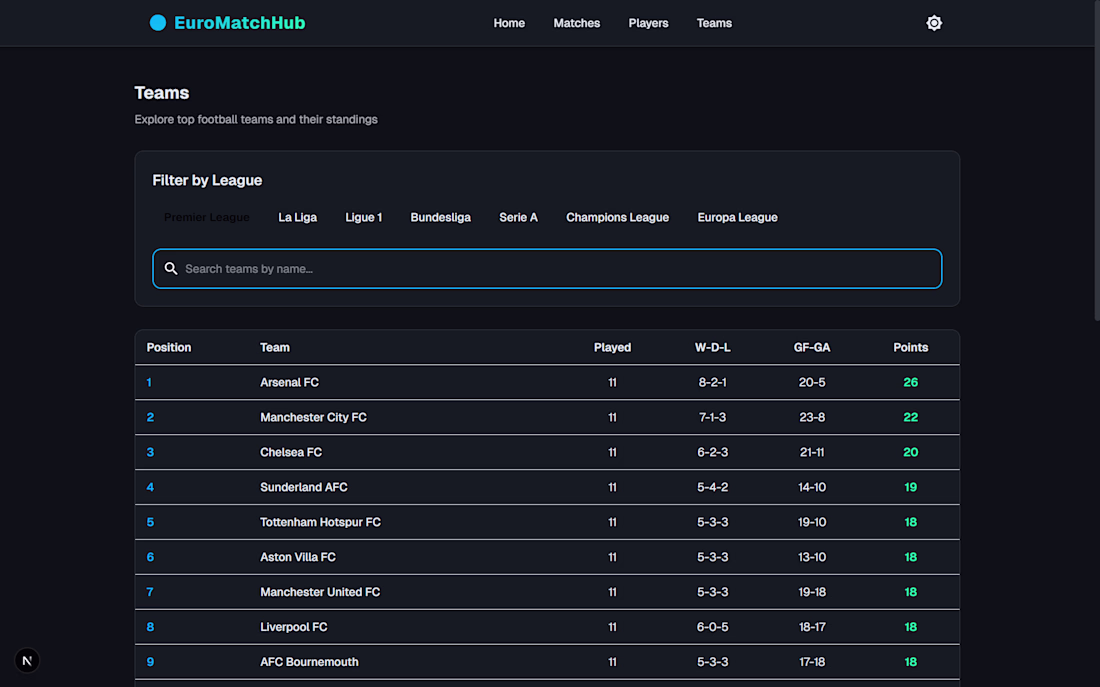Open the Next.js dev tools badge

(27, 660)
